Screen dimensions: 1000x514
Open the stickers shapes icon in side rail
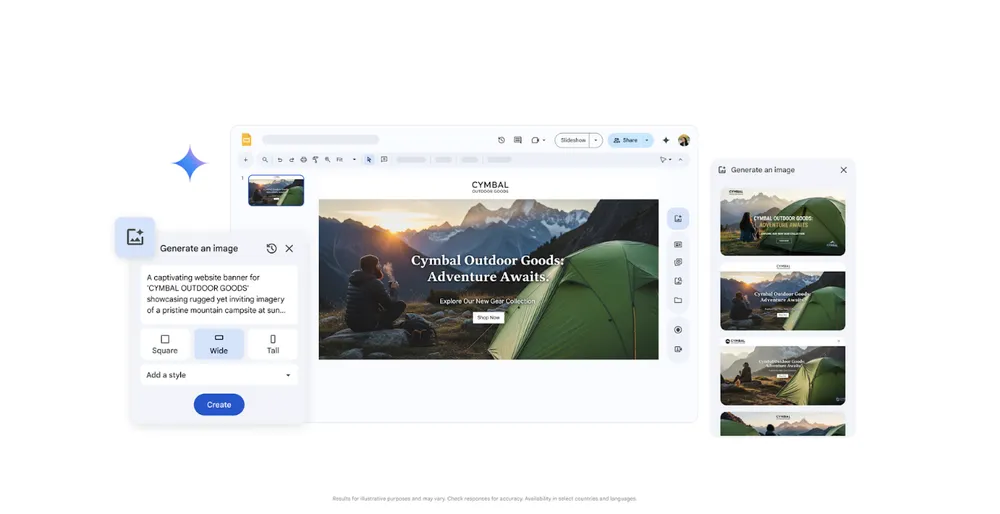coord(678,262)
